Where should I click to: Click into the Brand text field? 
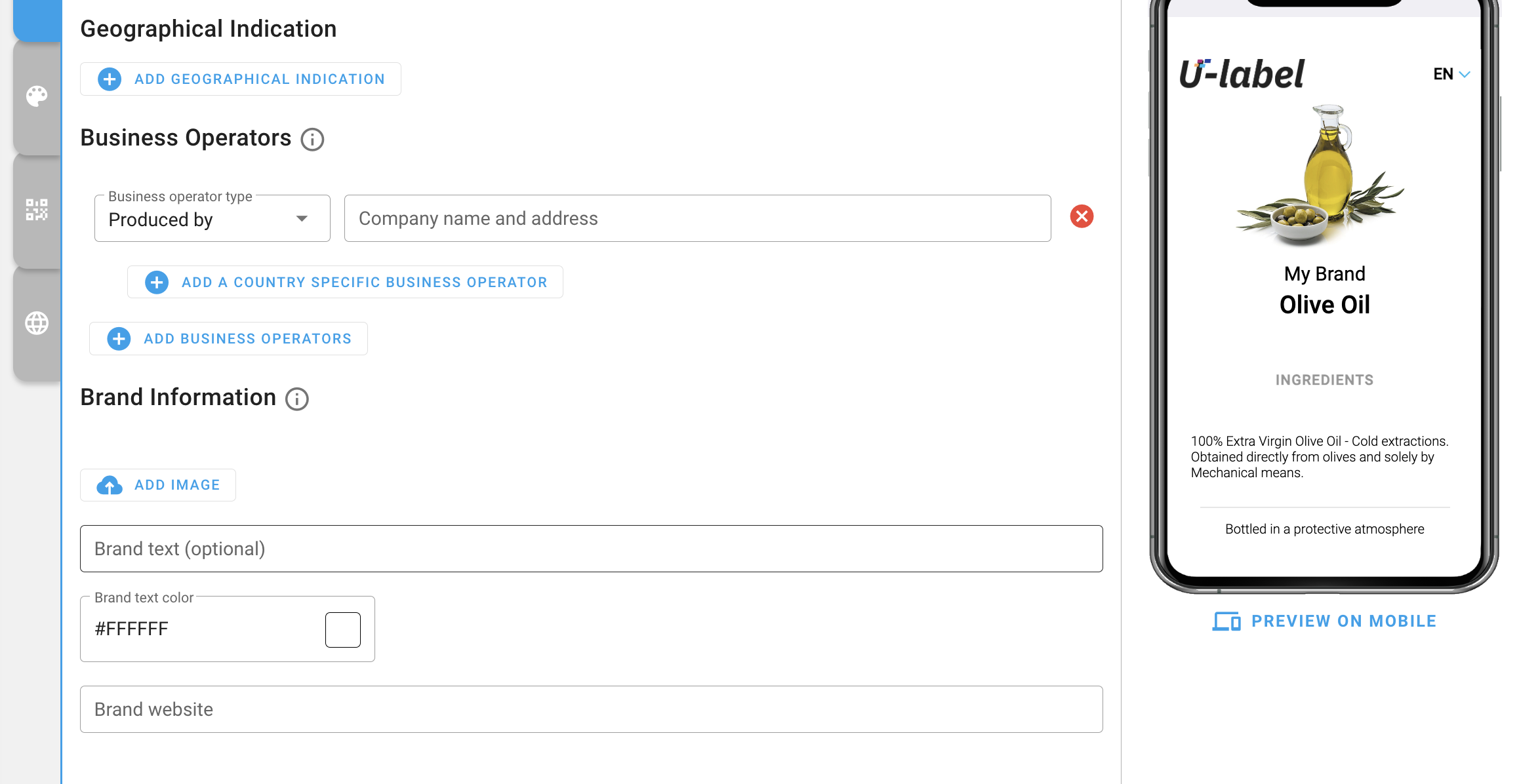coord(591,549)
